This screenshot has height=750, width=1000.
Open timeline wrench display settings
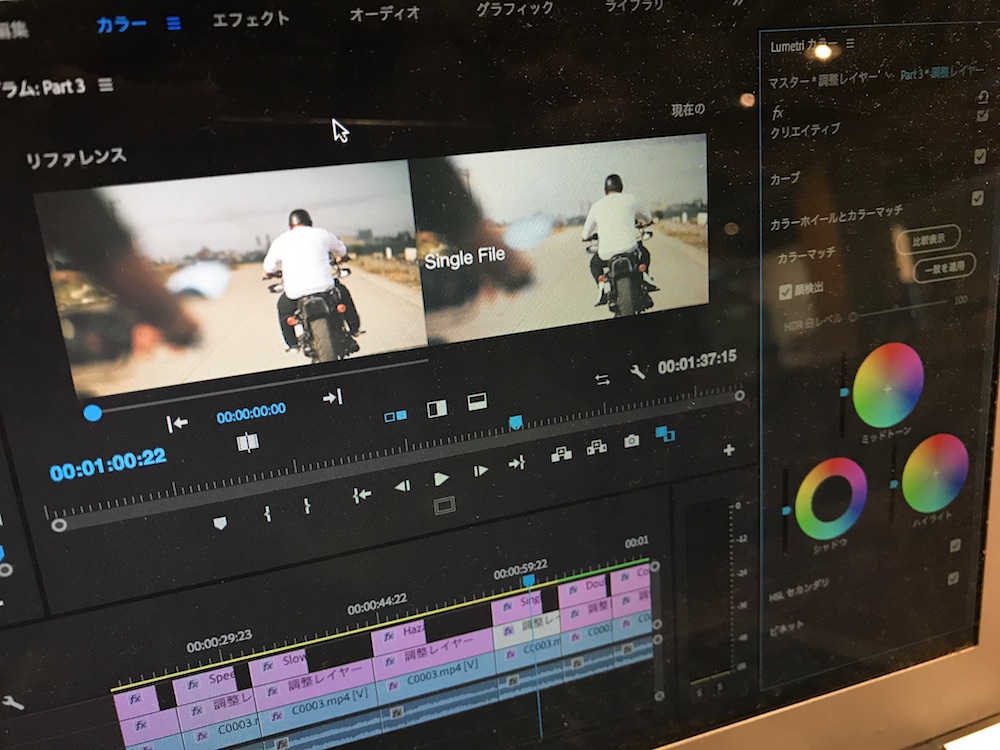13,703
